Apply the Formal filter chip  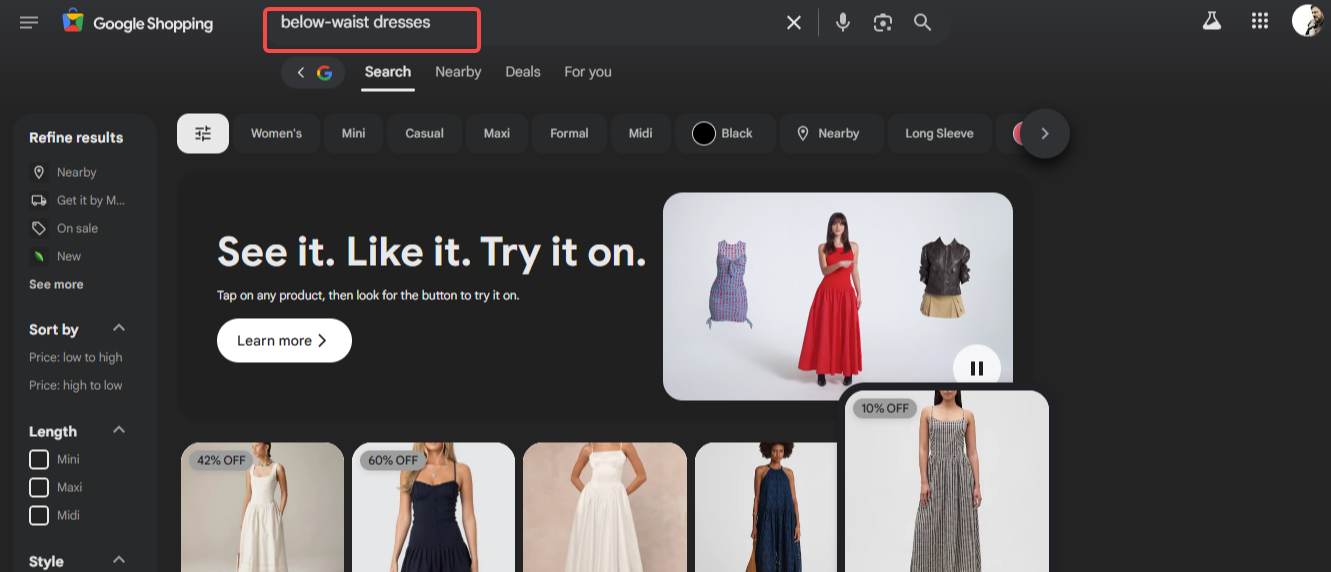point(570,133)
